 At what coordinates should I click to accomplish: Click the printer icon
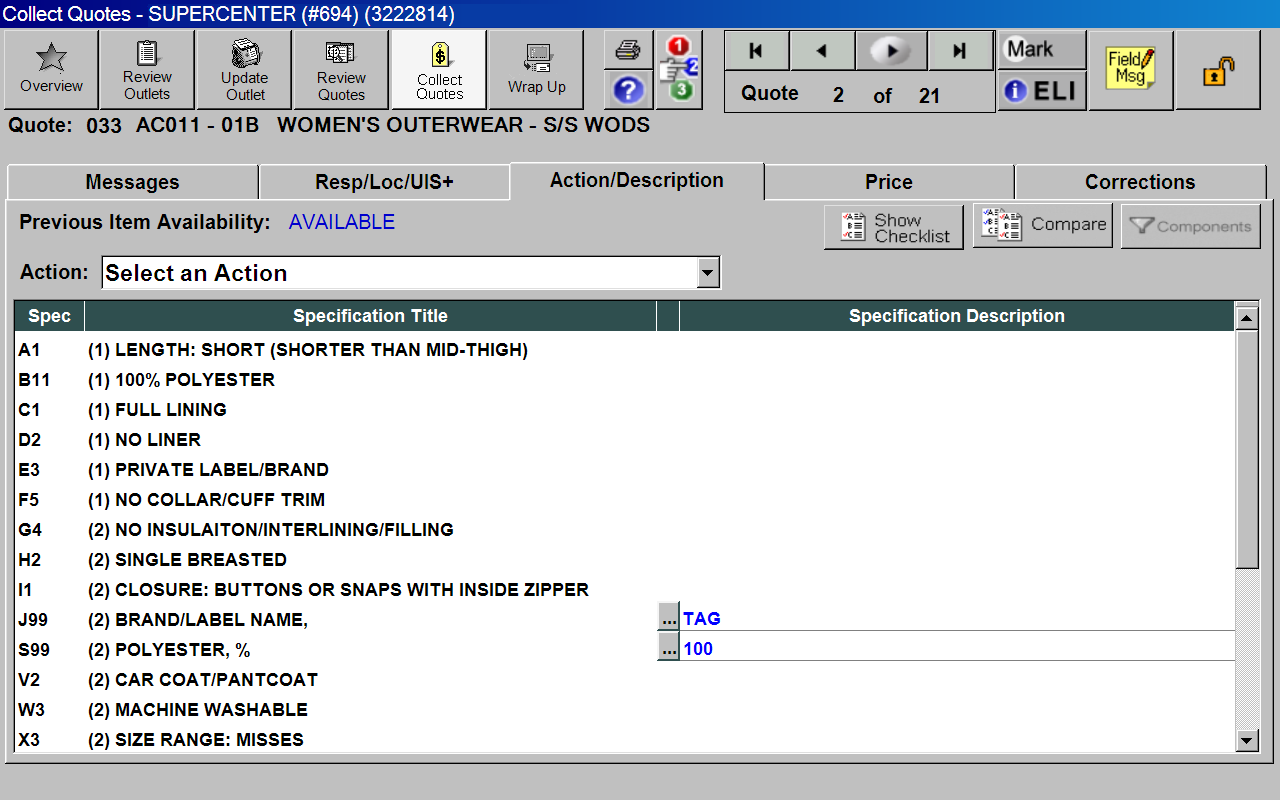click(x=628, y=49)
